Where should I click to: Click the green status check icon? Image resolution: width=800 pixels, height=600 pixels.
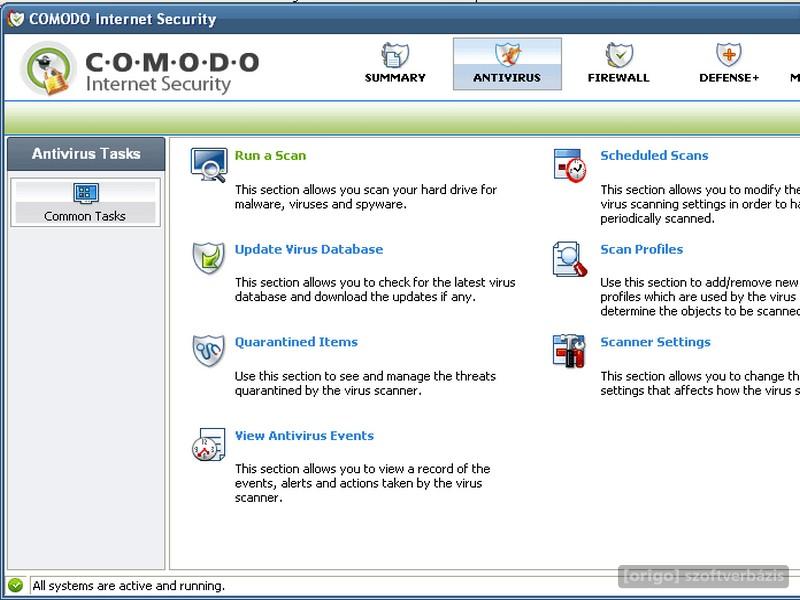click(x=15, y=585)
